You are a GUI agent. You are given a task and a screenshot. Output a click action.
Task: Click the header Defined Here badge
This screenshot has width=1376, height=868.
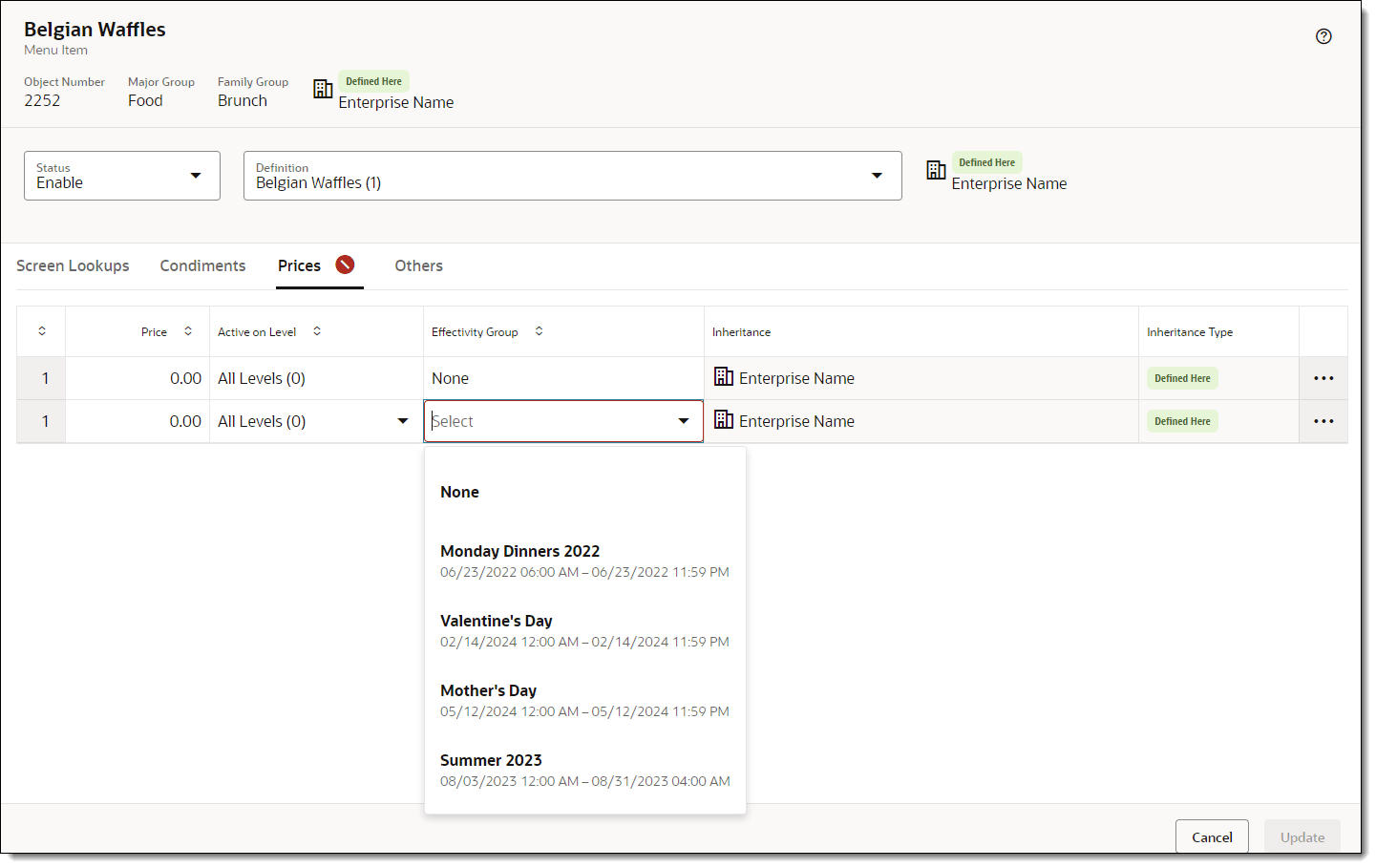click(373, 81)
